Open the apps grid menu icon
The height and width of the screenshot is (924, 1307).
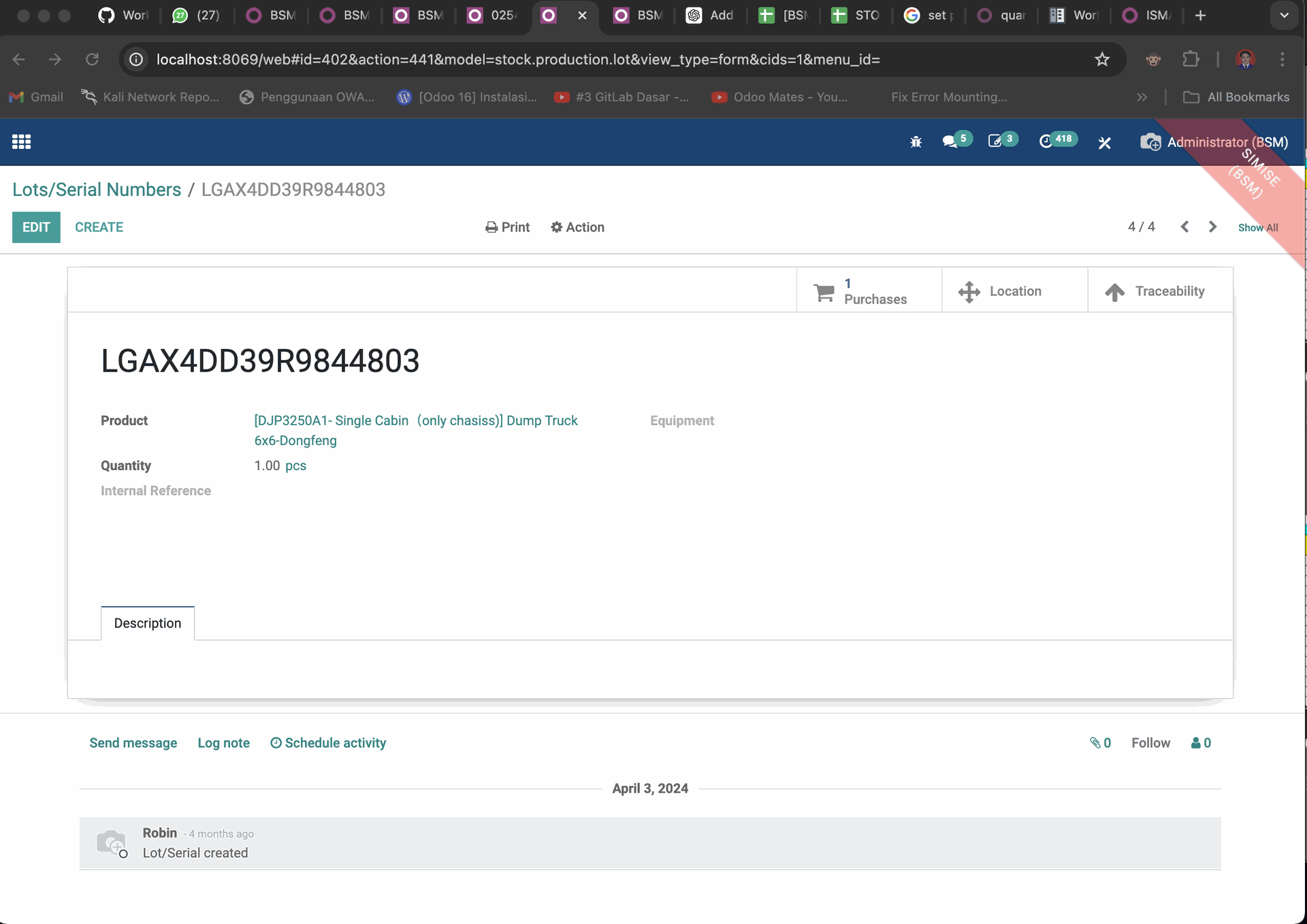(x=21, y=142)
